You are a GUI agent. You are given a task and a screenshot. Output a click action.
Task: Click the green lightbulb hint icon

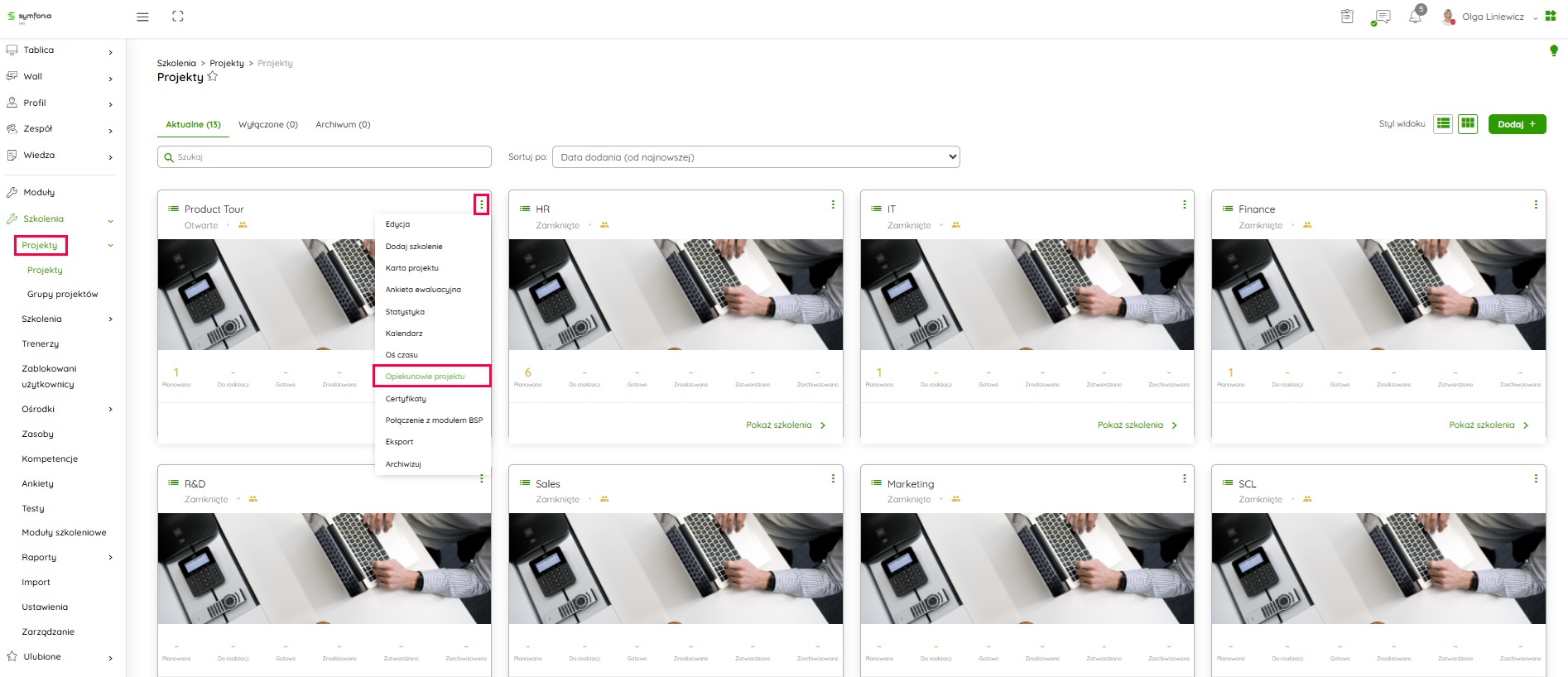click(x=1554, y=51)
